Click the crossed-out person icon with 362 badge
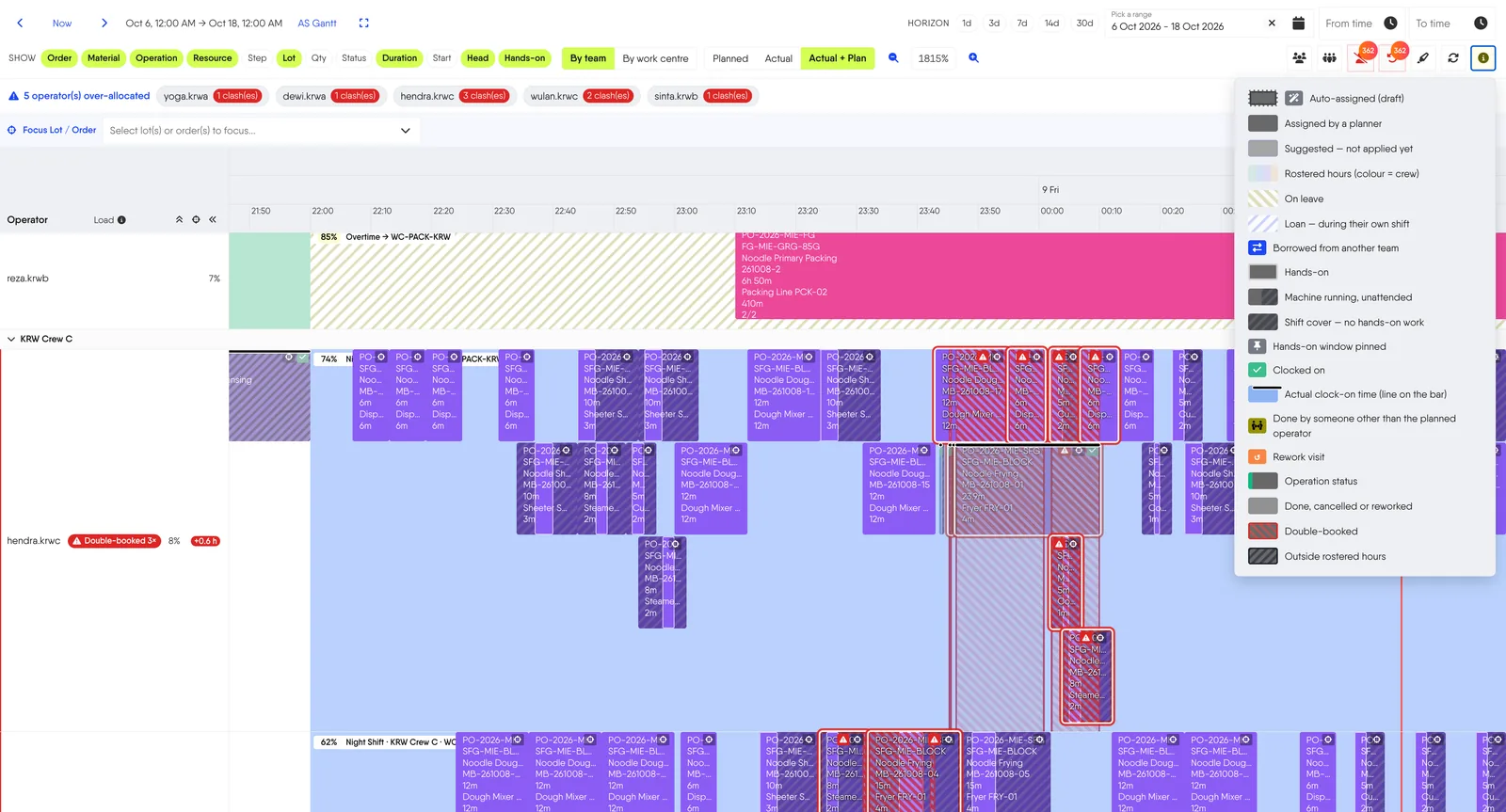Image resolution: width=1506 pixels, height=812 pixels. pos(1361,58)
